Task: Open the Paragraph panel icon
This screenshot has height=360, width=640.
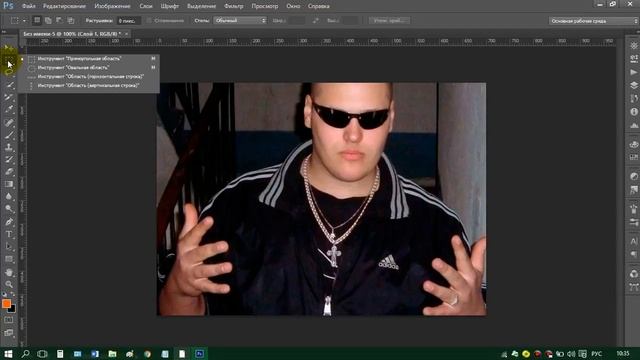Action: click(x=633, y=254)
